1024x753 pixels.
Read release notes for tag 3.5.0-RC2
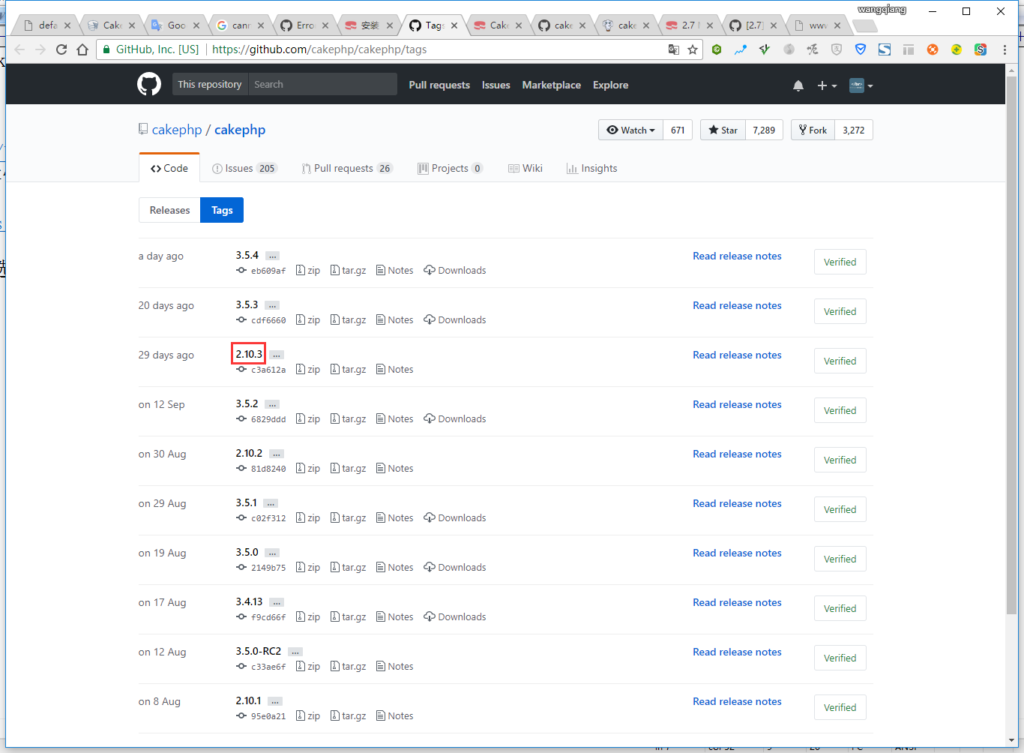[737, 652]
